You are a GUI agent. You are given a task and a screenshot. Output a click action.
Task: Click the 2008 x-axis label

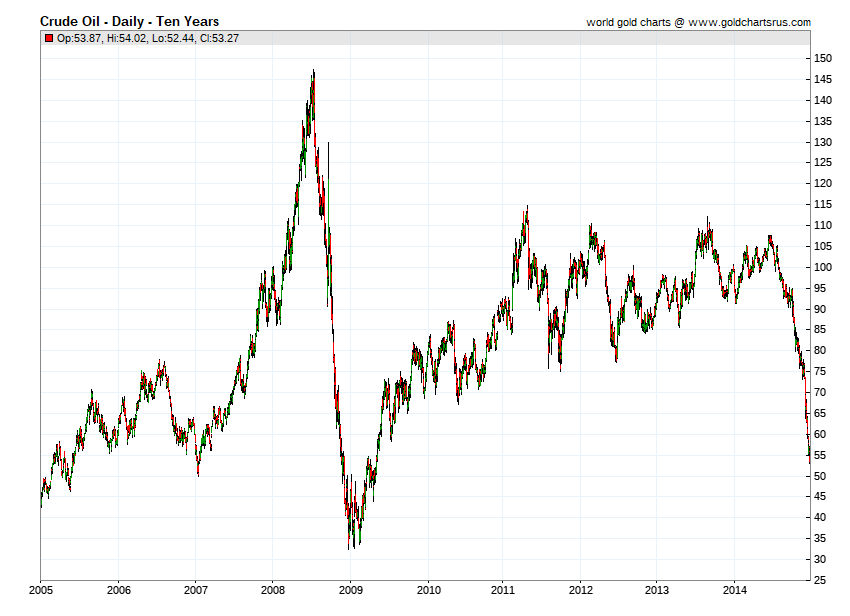[x=273, y=590]
